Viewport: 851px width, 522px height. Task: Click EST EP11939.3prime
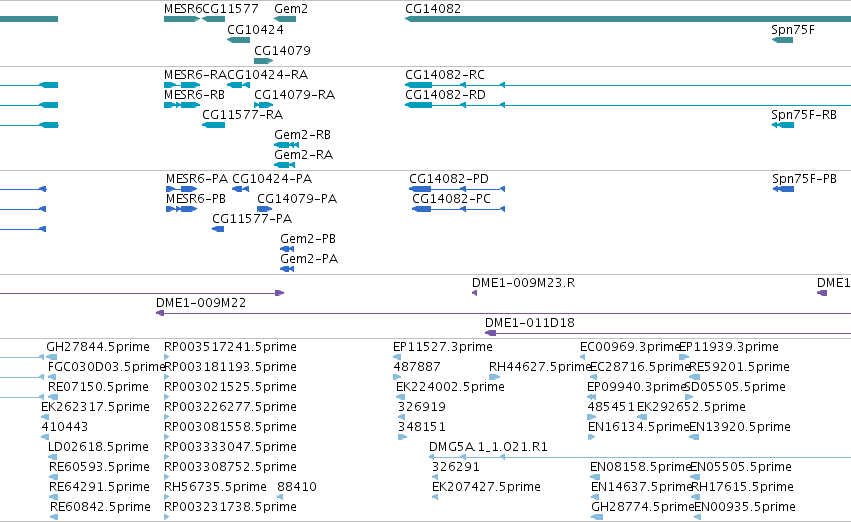pos(729,347)
